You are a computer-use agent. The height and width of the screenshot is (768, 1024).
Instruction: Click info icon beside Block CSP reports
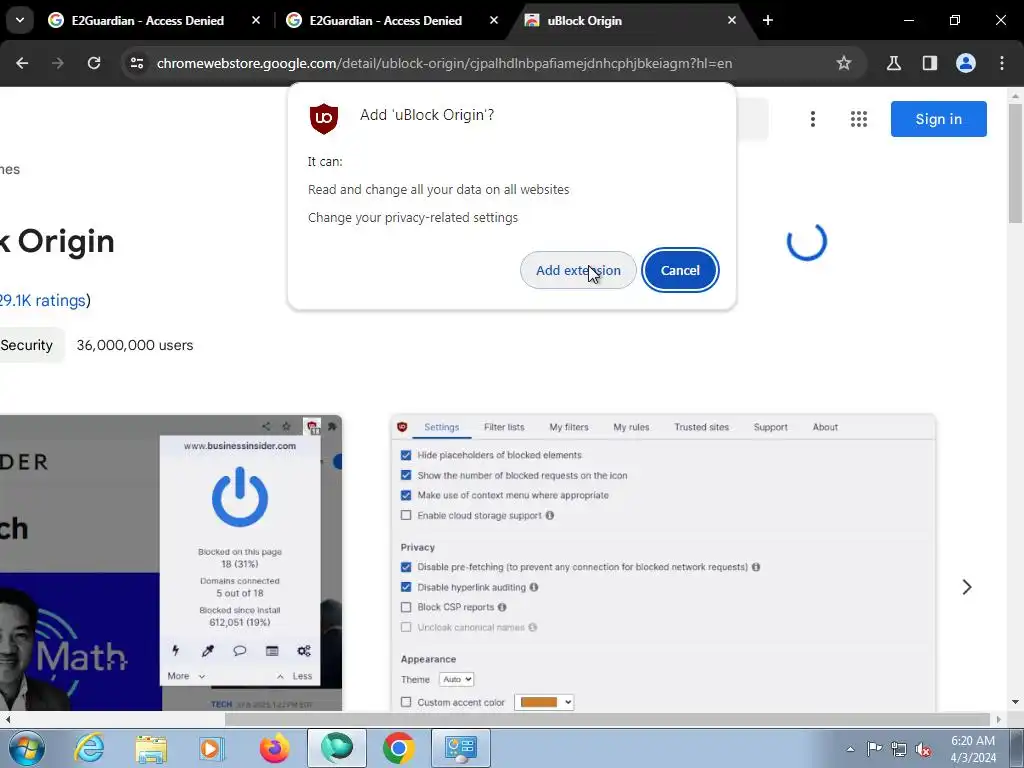(x=502, y=607)
